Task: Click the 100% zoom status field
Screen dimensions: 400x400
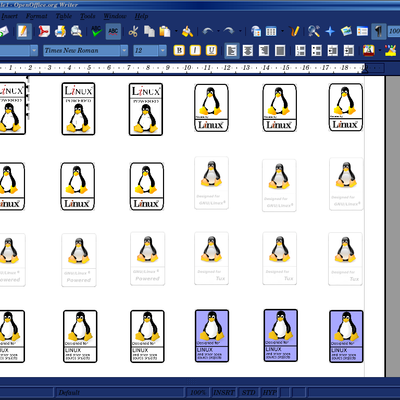Action: 198,392
